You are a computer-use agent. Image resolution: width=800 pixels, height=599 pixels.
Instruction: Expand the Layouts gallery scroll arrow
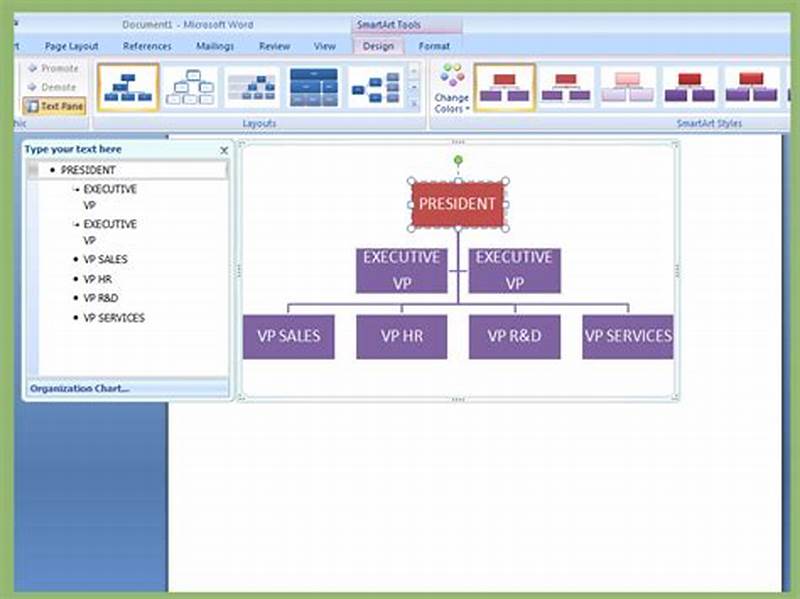[413, 87]
